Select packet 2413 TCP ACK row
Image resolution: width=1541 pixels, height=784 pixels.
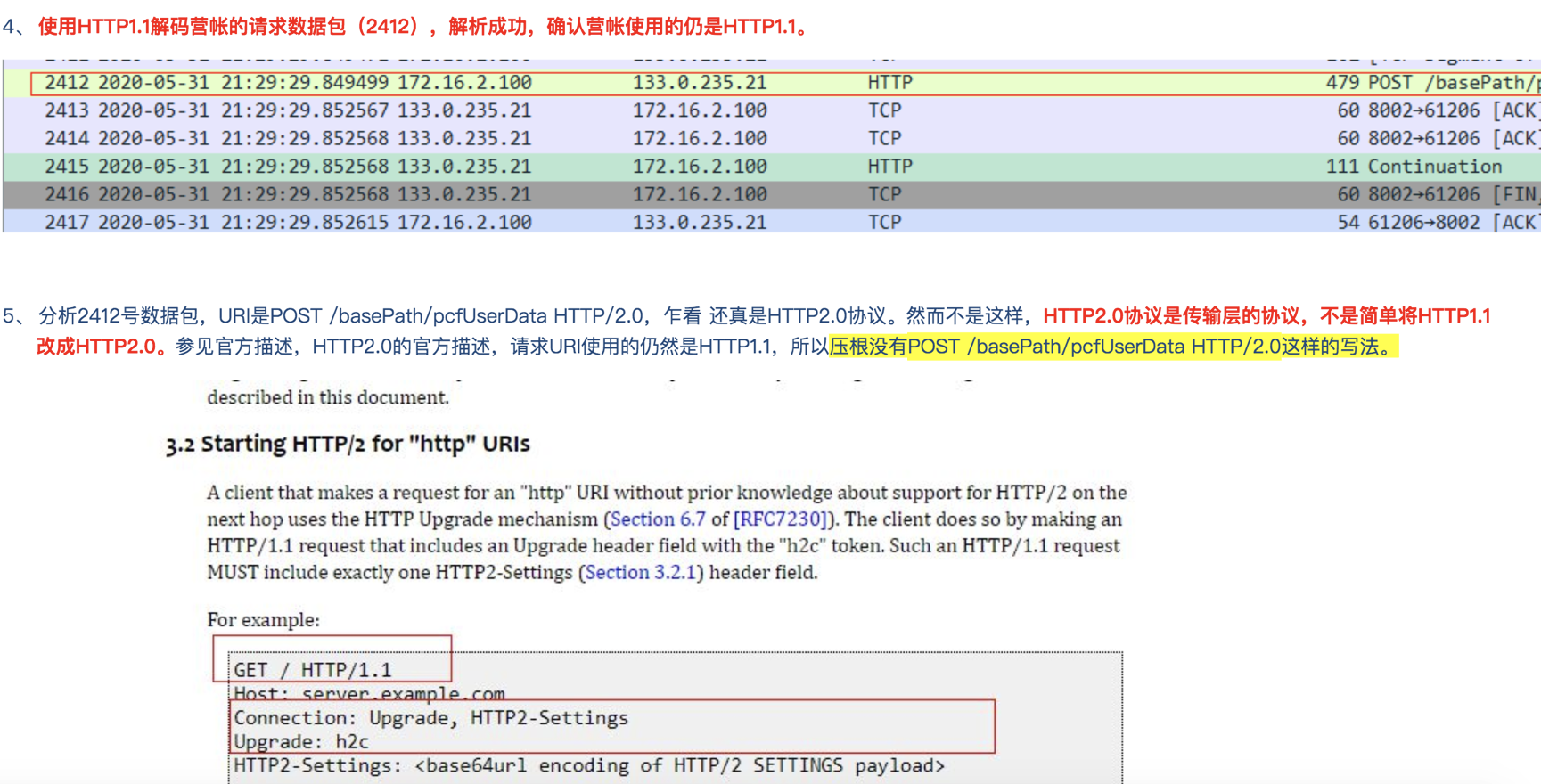772,110
